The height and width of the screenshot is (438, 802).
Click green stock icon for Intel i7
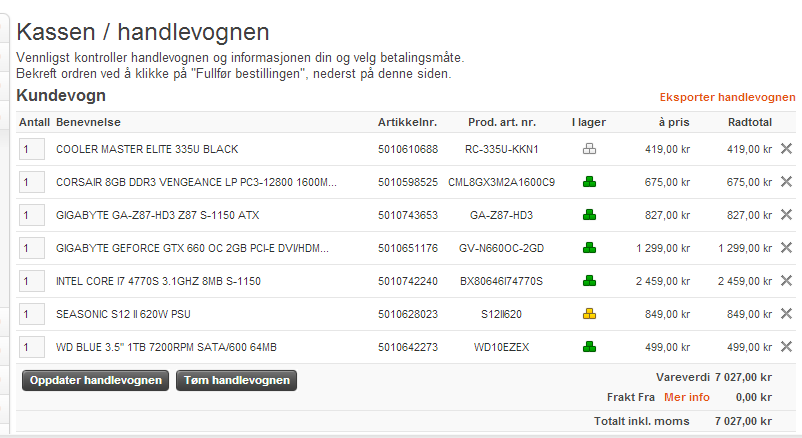589,281
